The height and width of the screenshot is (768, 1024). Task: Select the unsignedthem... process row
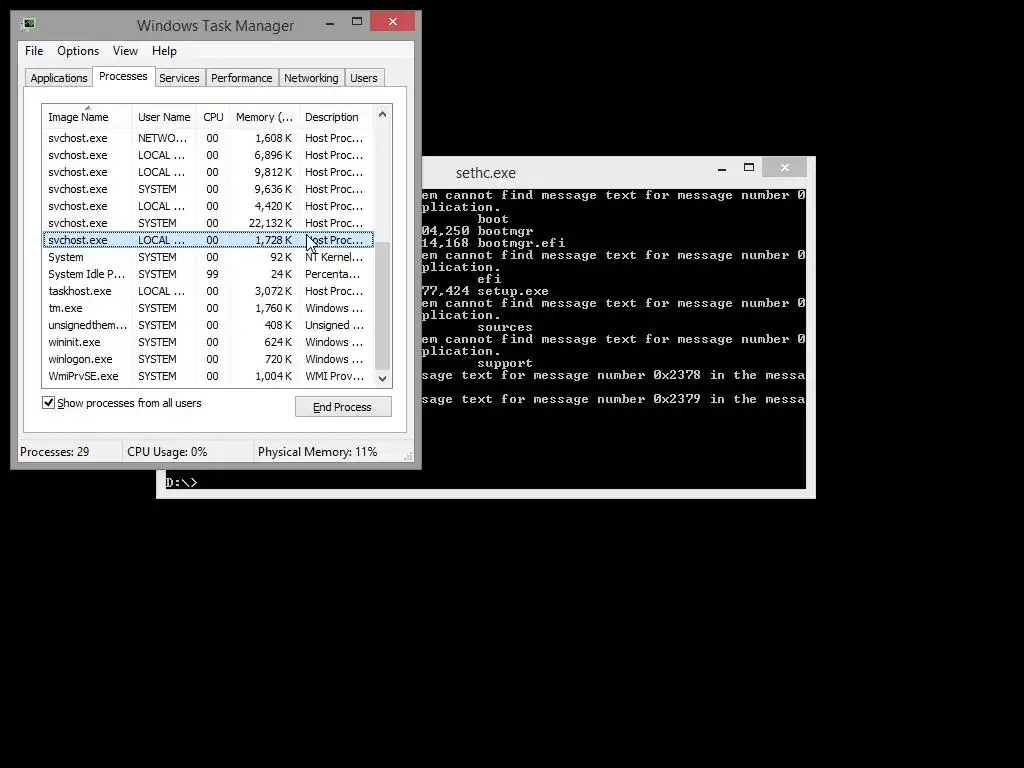pos(208,325)
